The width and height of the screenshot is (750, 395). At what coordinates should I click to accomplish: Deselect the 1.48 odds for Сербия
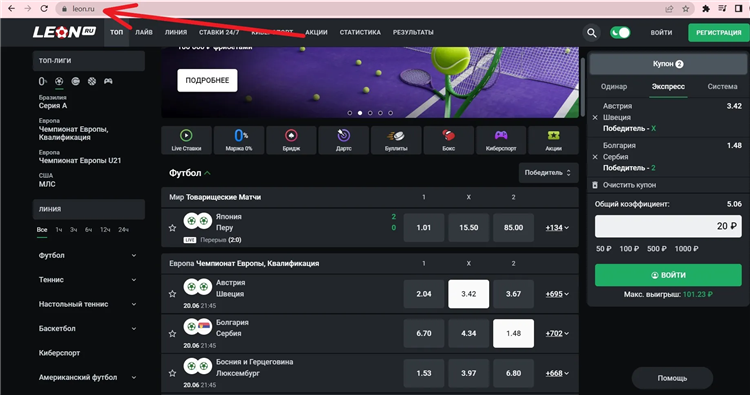[x=513, y=333]
